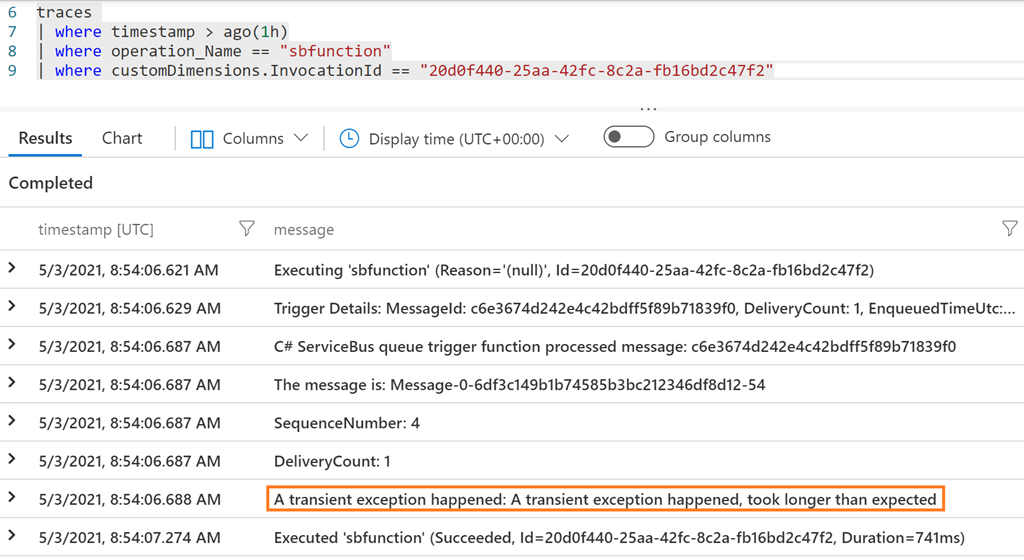Click 'Group columns' label text
The width and height of the screenshot is (1024, 560).
click(718, 137)
